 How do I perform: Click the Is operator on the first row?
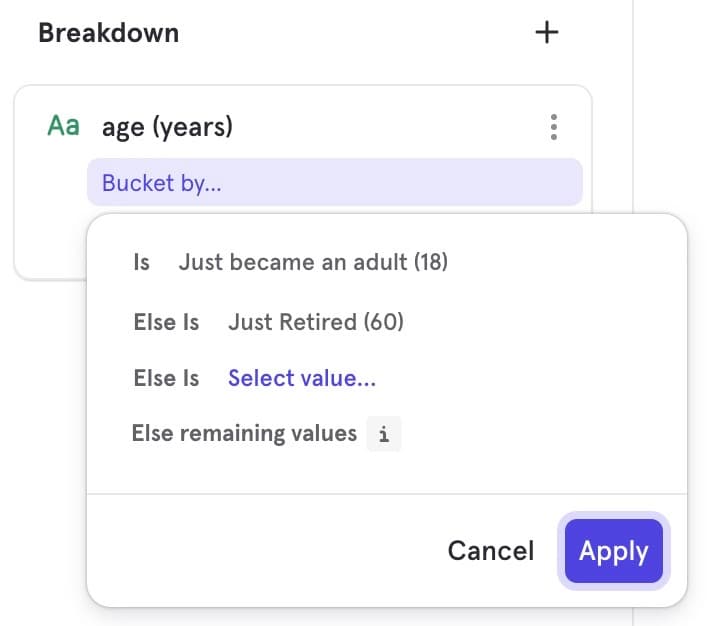click(x=142, y=262)
